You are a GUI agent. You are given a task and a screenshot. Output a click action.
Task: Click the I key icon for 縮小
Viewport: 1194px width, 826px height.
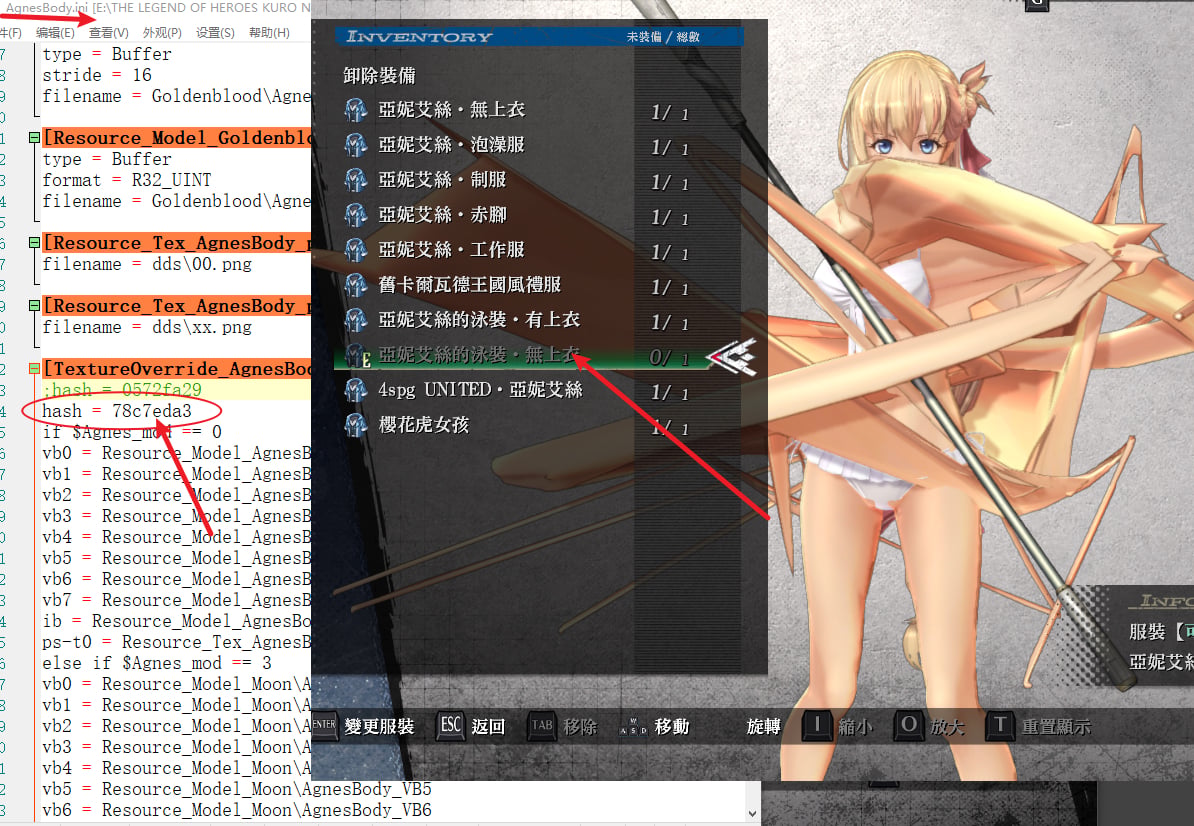(817, 726)
